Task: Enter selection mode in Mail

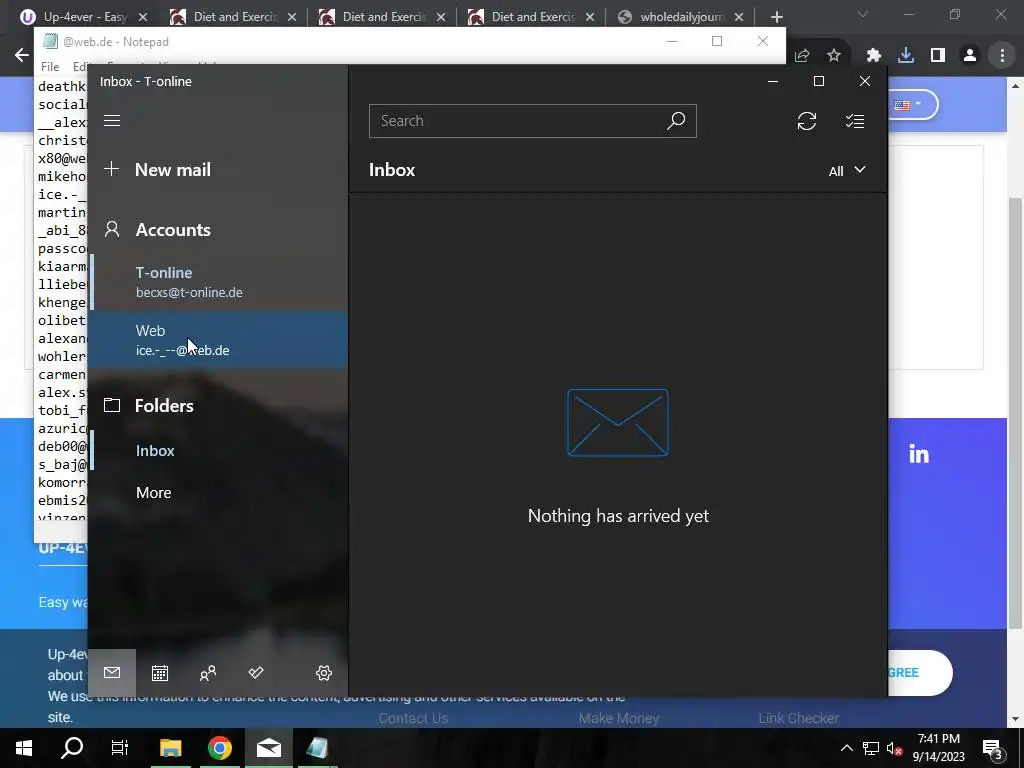Action: [855, 121]
